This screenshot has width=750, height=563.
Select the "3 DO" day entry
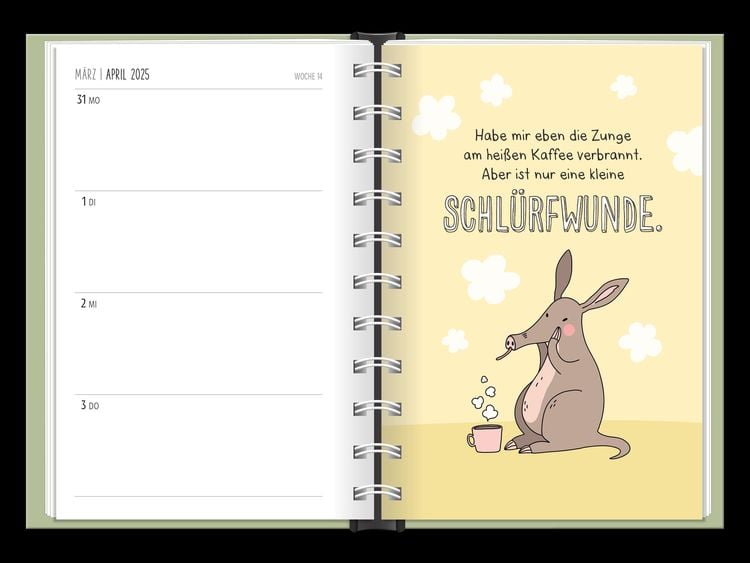pos(89,406)
